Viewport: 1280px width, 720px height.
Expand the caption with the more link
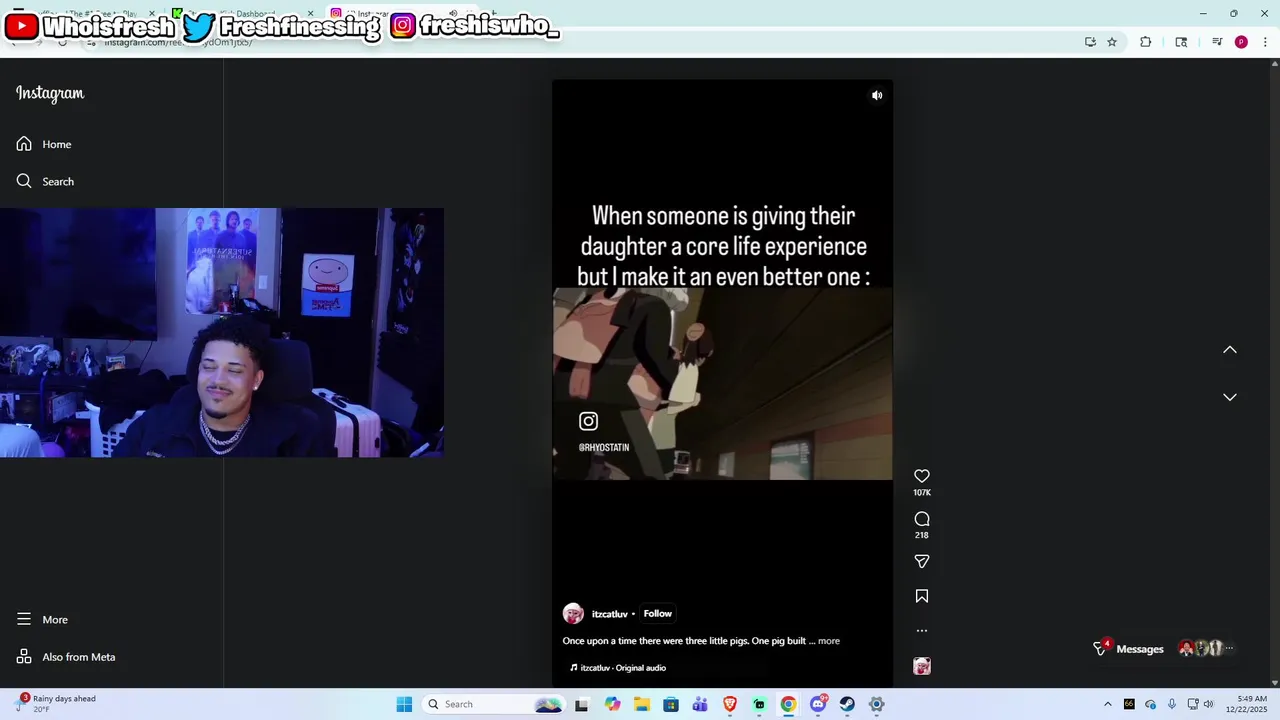pyautogui.click(x=829, y=641)
